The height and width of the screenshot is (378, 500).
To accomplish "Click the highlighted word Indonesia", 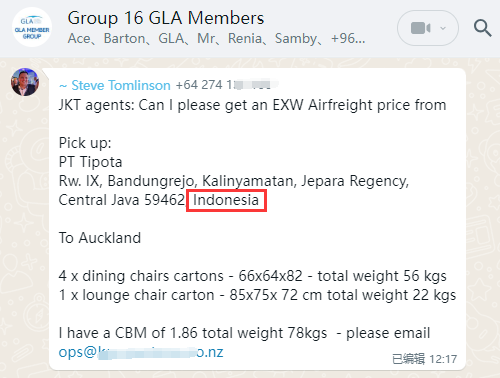I will (226, 200).
